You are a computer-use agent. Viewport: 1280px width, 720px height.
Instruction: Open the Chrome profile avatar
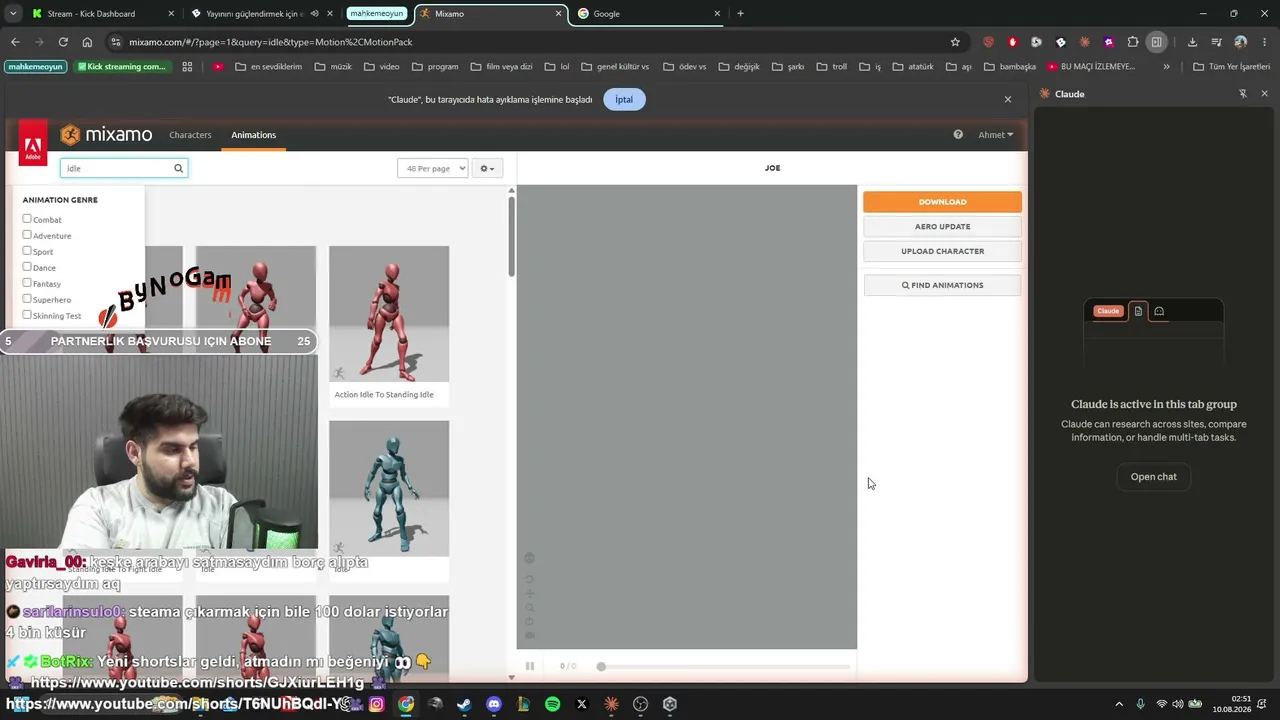(1241, 42)
